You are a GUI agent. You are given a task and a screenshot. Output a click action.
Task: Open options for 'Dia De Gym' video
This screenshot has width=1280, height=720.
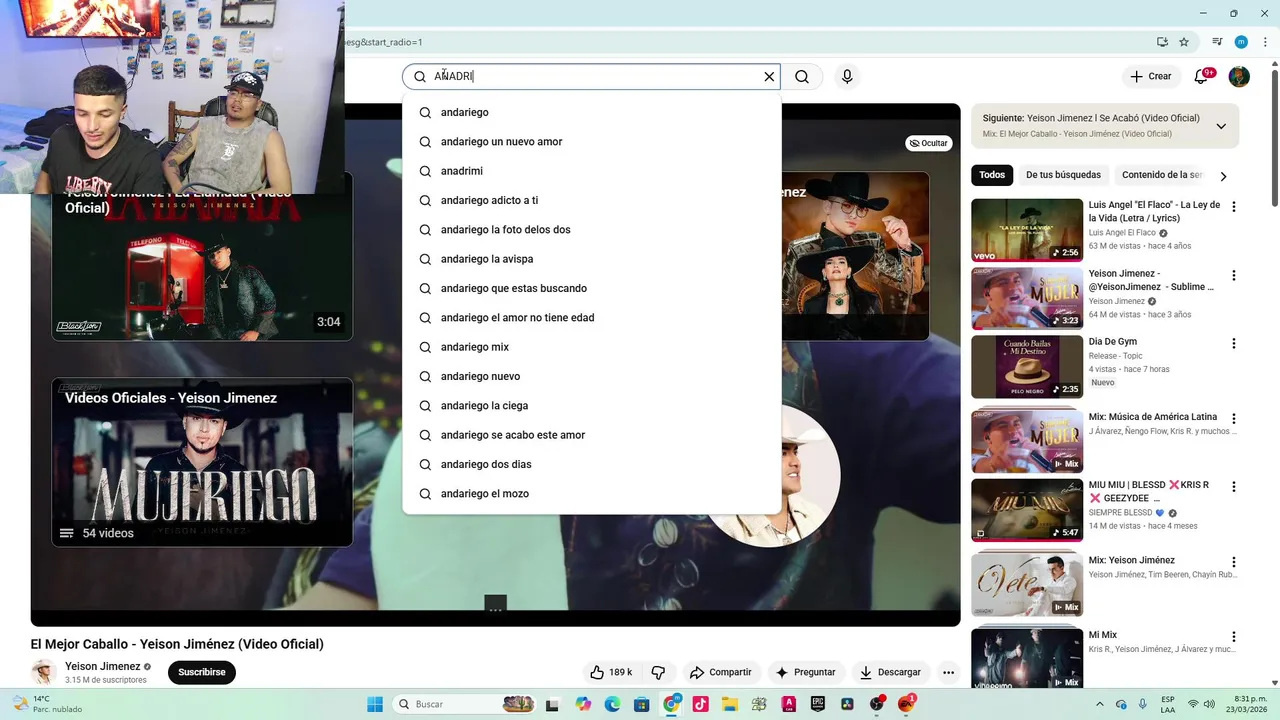pyautogui.click(x=1234, y=343)
